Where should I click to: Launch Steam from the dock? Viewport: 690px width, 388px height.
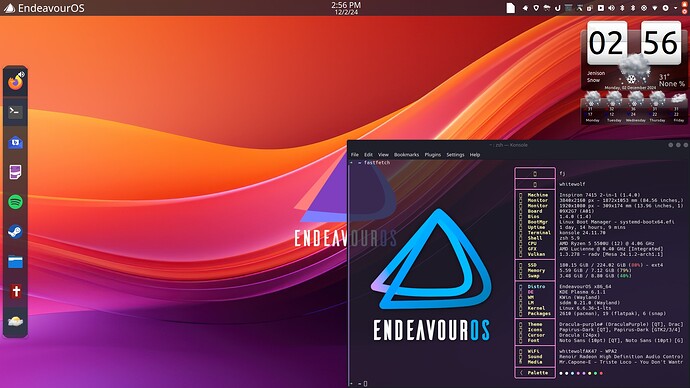[15, 232]
